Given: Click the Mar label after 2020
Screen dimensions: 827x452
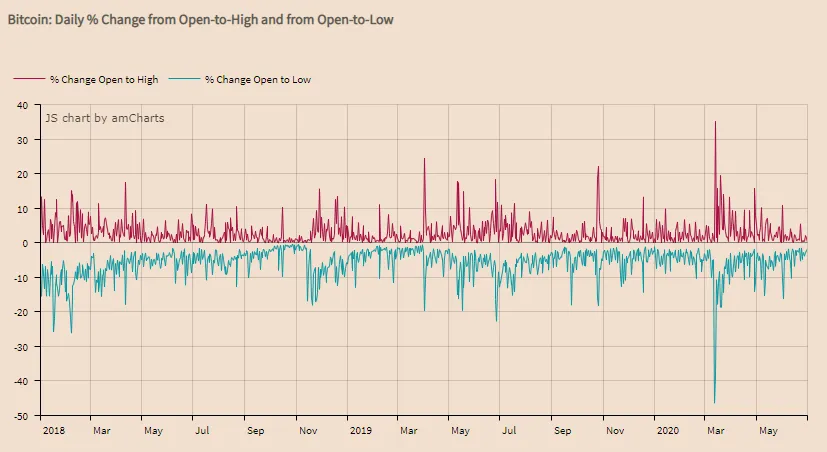Looking at the screenshot, I should (716, 430).
